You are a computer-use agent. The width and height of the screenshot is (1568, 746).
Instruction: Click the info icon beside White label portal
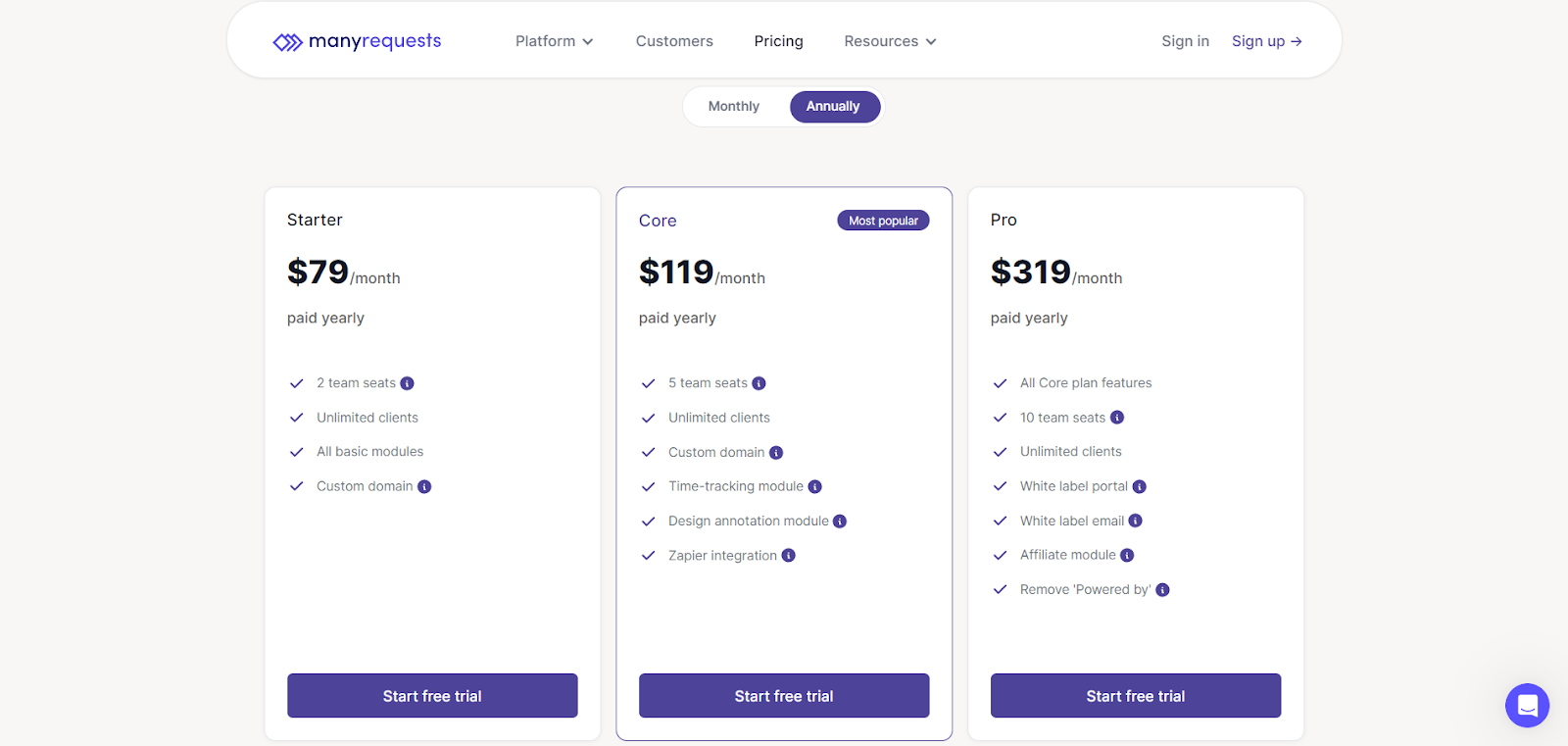tap(1140, 486)
